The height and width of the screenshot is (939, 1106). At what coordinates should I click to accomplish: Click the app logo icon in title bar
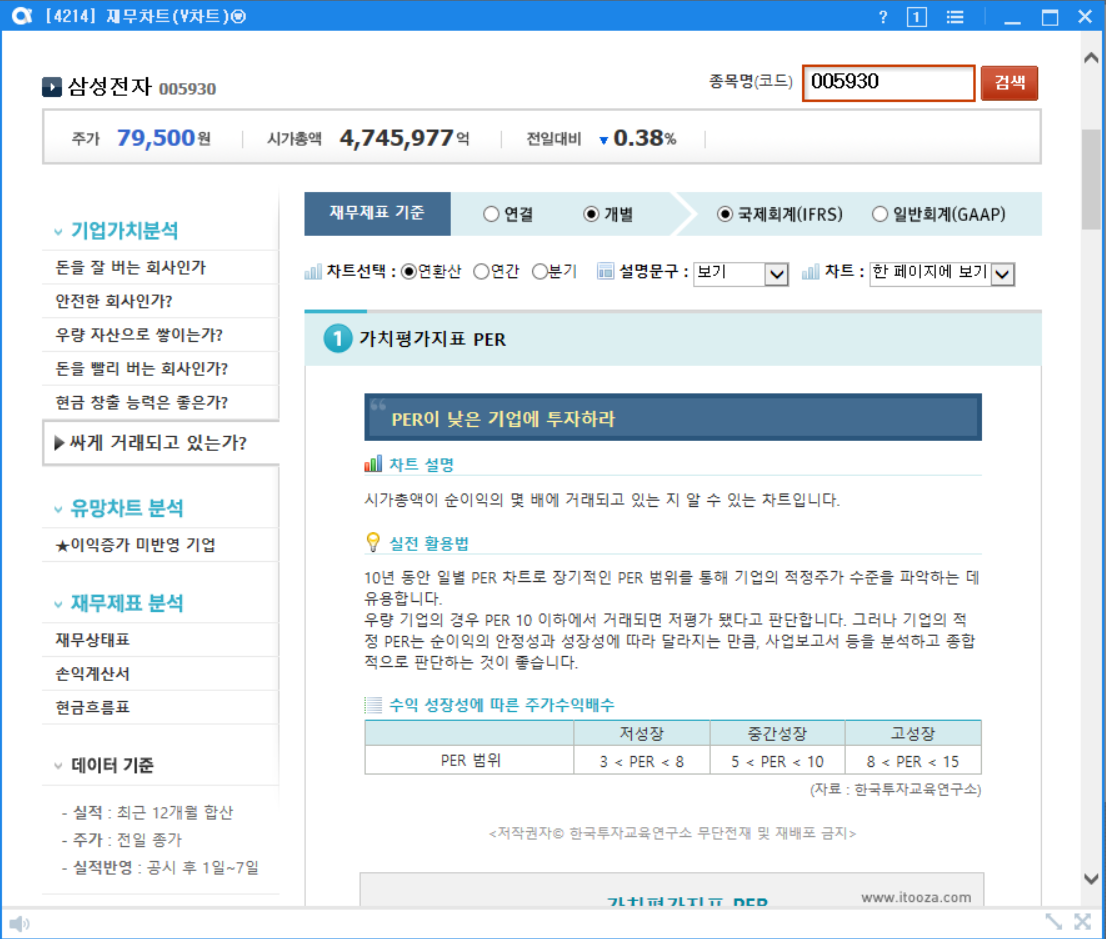[22, 16]
